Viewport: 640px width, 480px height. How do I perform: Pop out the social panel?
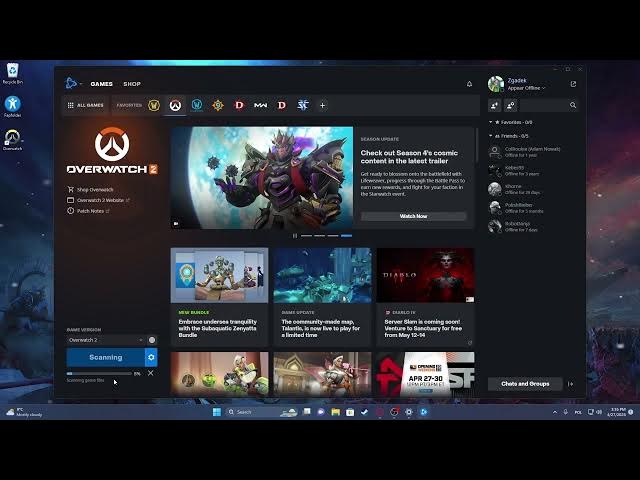[573, 84]
